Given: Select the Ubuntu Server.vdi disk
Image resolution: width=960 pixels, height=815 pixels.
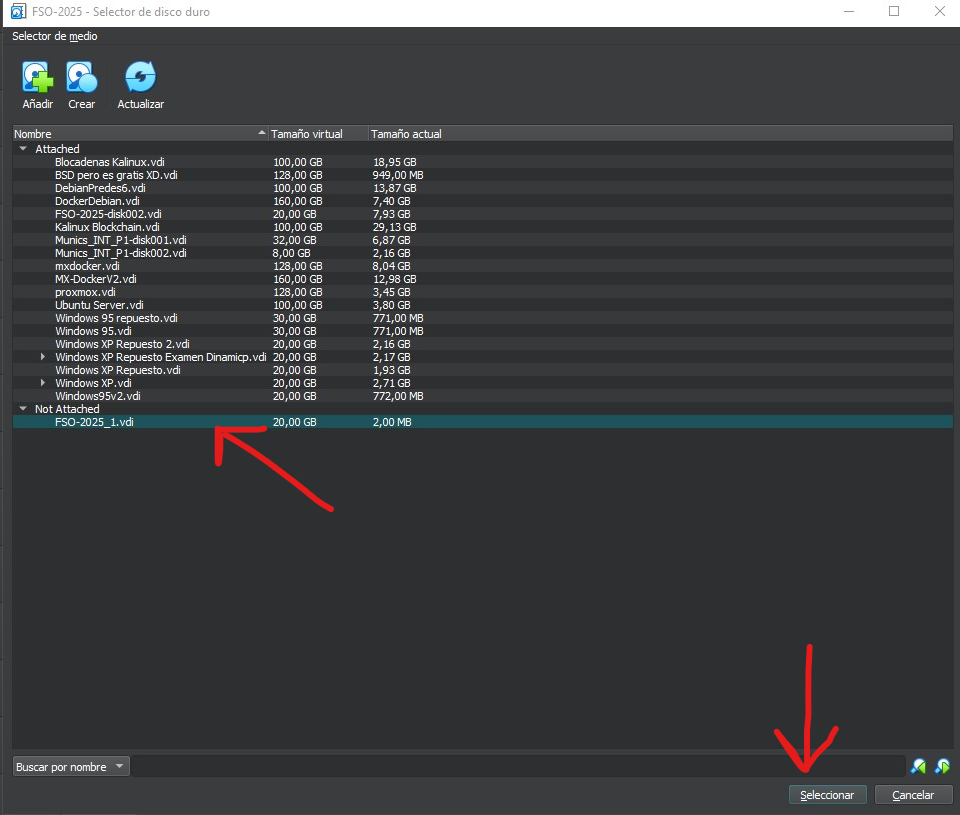Looking at the screenshot, I should click(x=99, y=305).
